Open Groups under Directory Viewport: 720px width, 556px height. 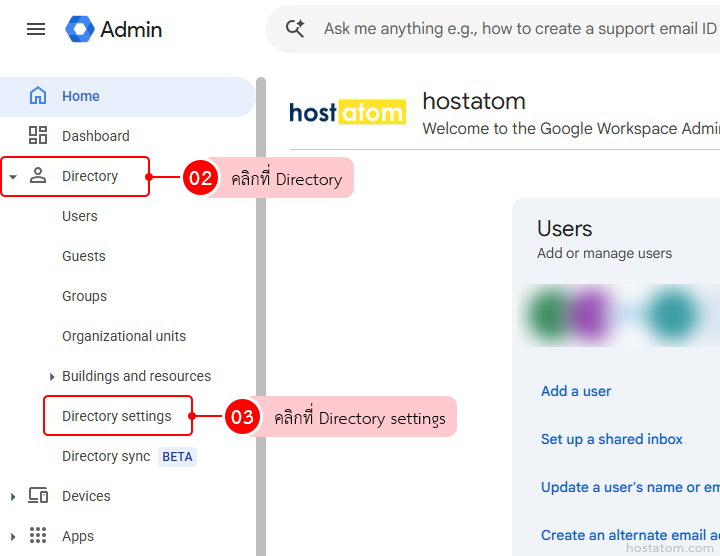pos(84,296)
